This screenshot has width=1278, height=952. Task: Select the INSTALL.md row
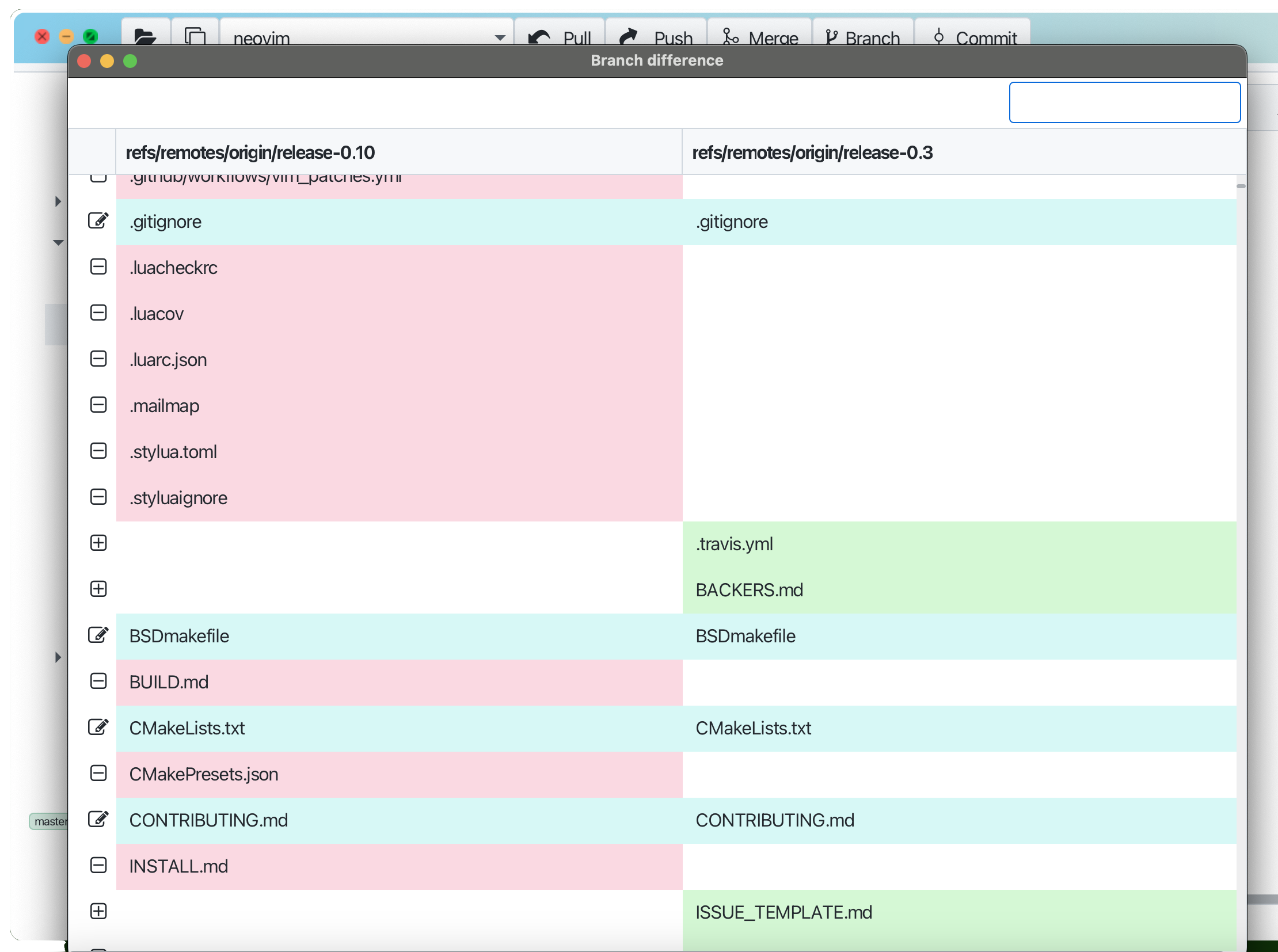click(x=399, y=866)
